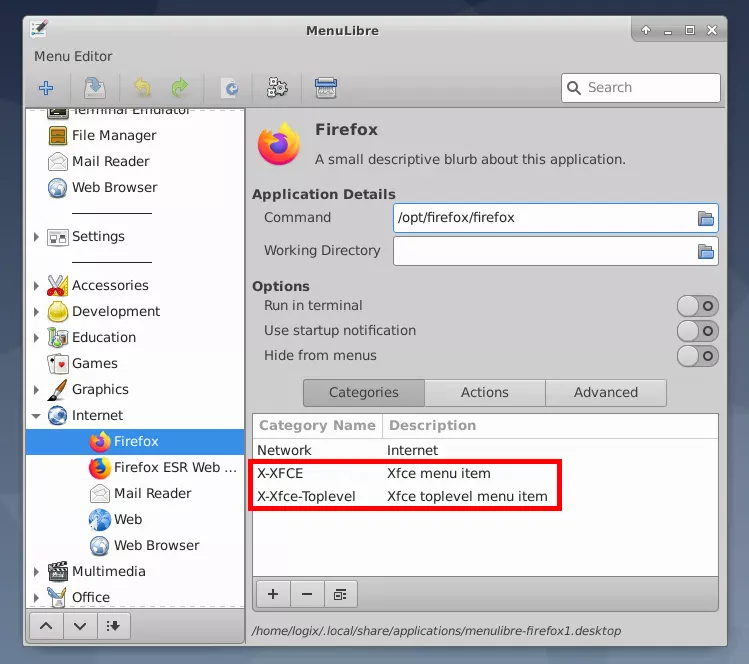Click the Revert launcher icon
The height and width of the screenshot is (664, 749).
click(231, 88)
